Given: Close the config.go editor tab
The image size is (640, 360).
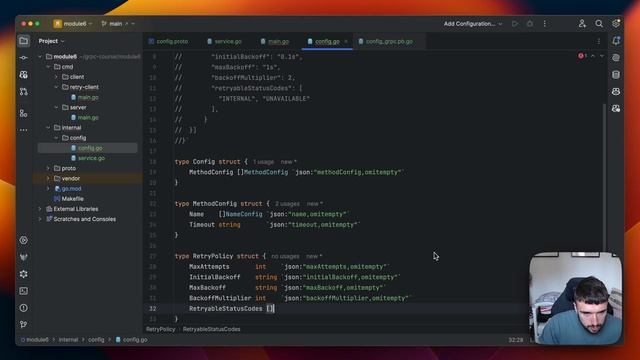Looking at the screenshot, I should tap(346, 41).
